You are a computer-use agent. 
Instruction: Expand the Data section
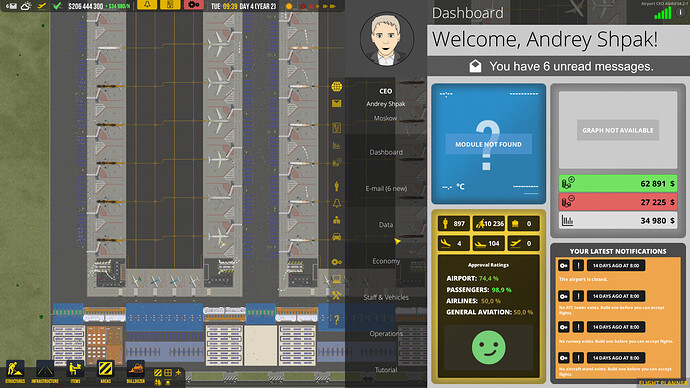[386, 225]
